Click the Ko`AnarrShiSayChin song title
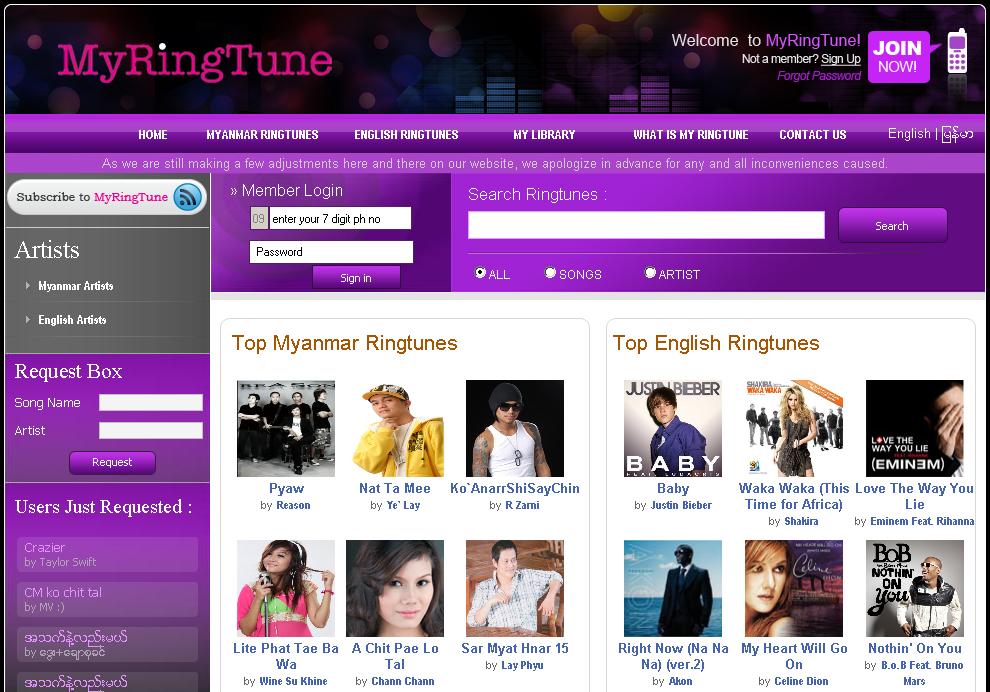990x692 pixels. pos(515,488)
